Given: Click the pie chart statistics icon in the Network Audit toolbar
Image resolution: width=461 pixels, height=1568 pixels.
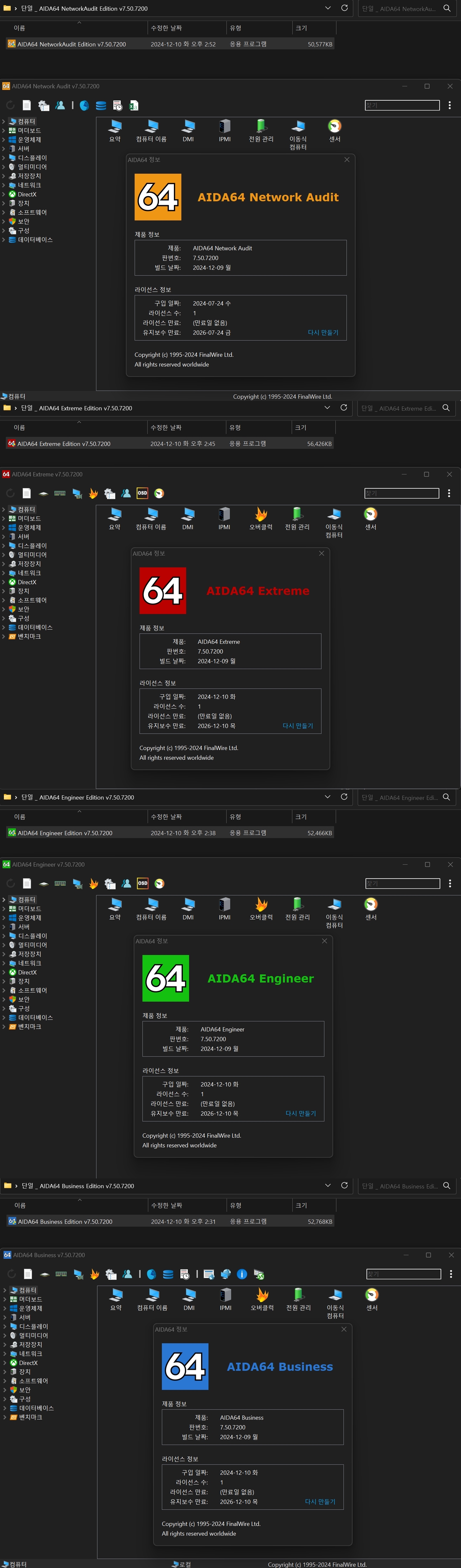Looking at the screenshot, I should pos(85,105).
